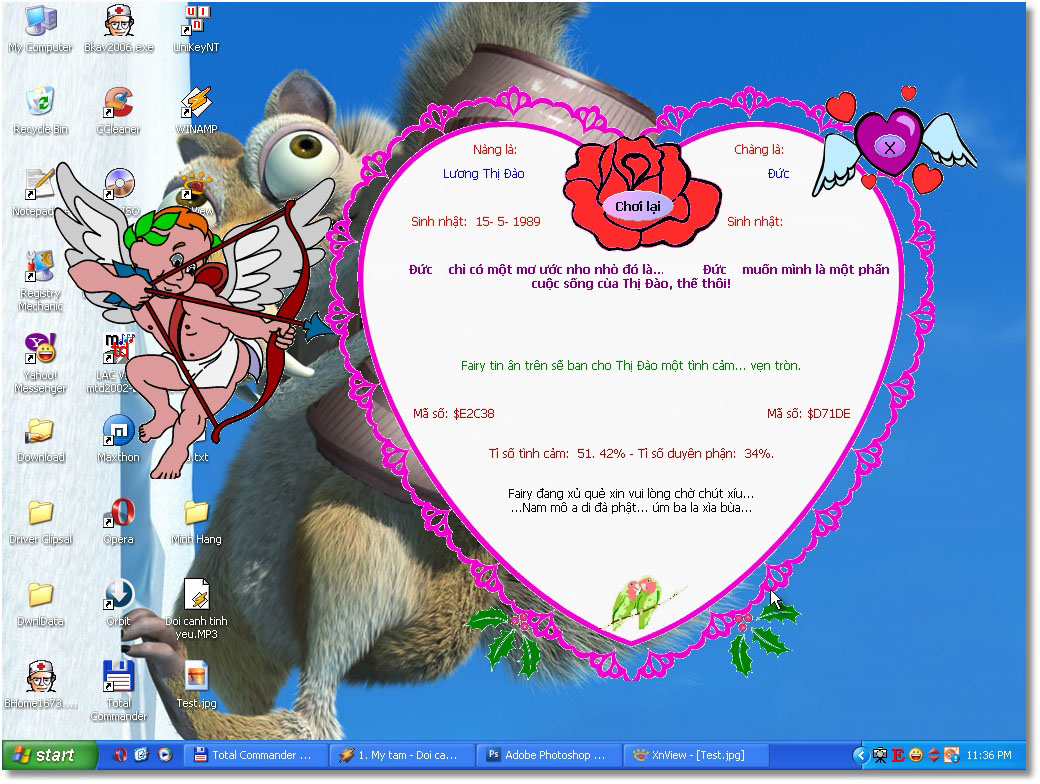Click the "Đức" name under "Chàng là:"
This screenshot has height=784, width=1040.
click(778, 174)
